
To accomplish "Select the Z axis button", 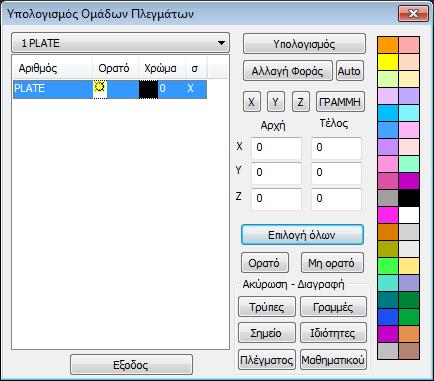I will click(300, 102).
